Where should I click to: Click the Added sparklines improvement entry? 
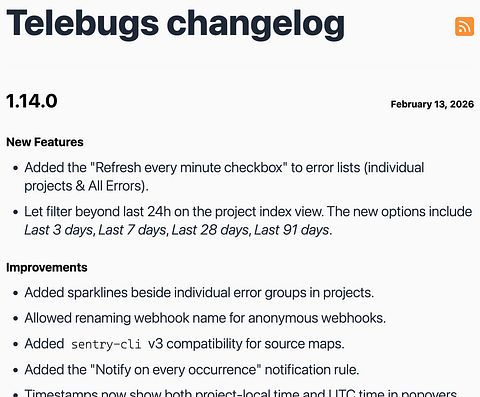coord(199,293)
